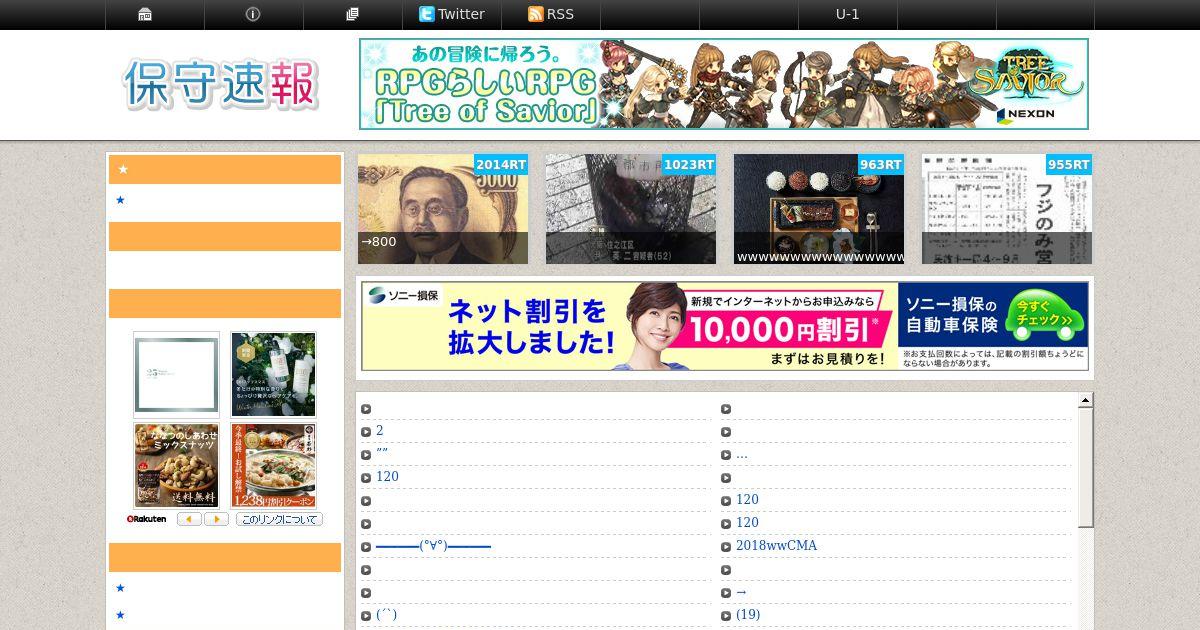Open the 955RT newspaper thumbnail

tap(1007, 209)
